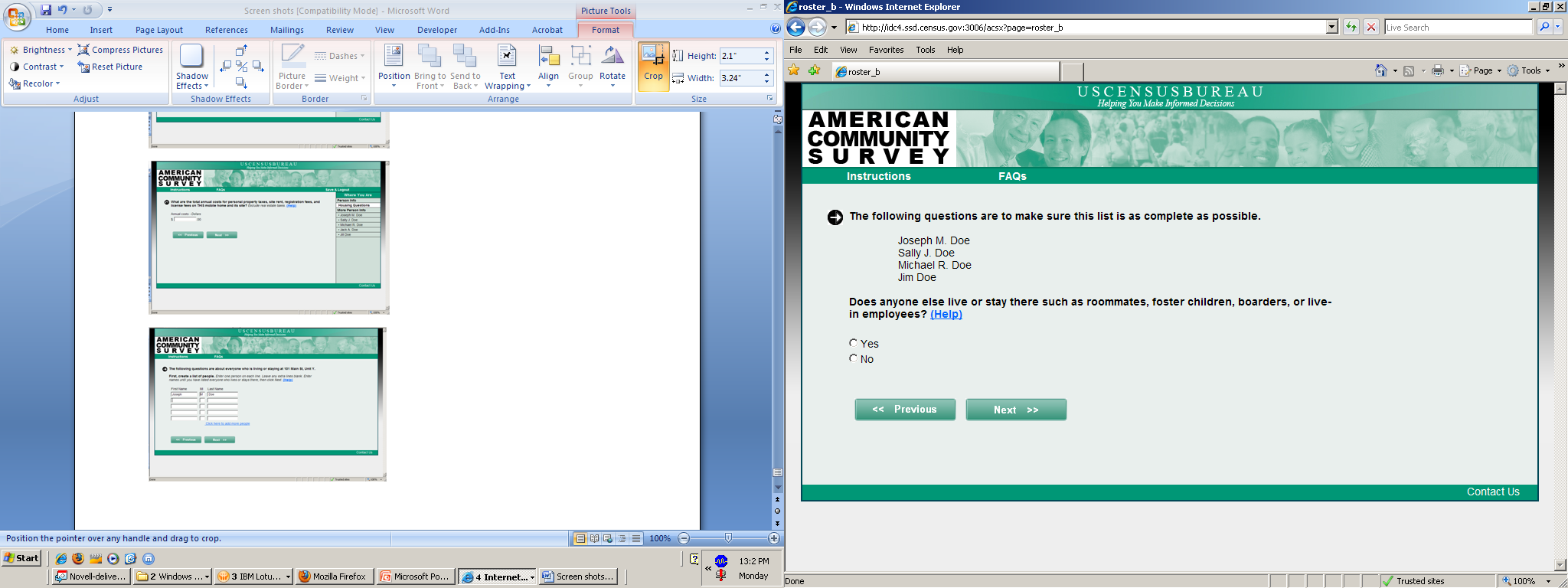Select the Crop tool in Word

click(653, 66)
